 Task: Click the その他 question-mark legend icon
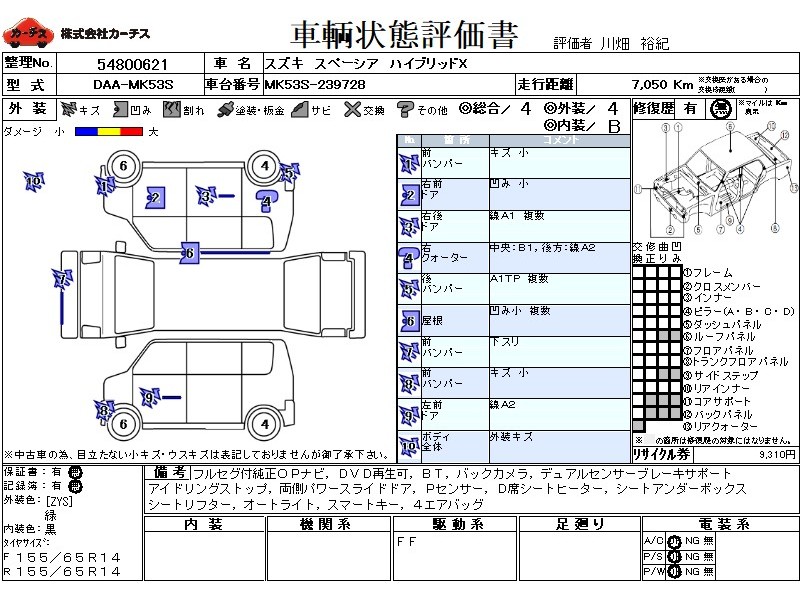(x=405, y=109)
